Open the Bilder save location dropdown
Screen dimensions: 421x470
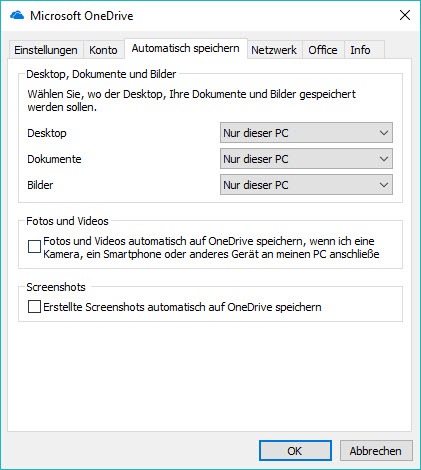pyautogui.click(x=306, y=185)
